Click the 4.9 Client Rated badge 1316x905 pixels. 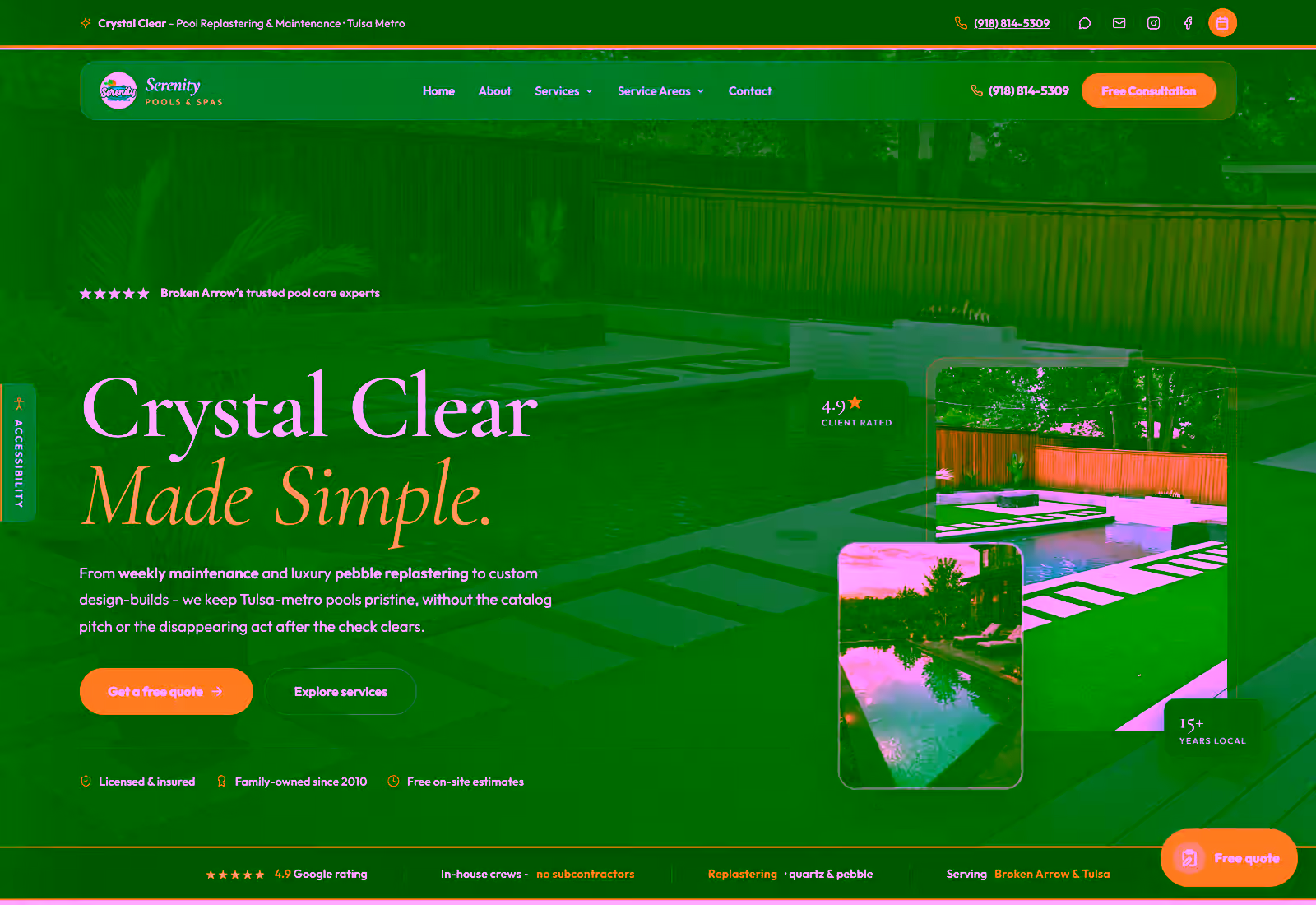[x=856, y=411]
